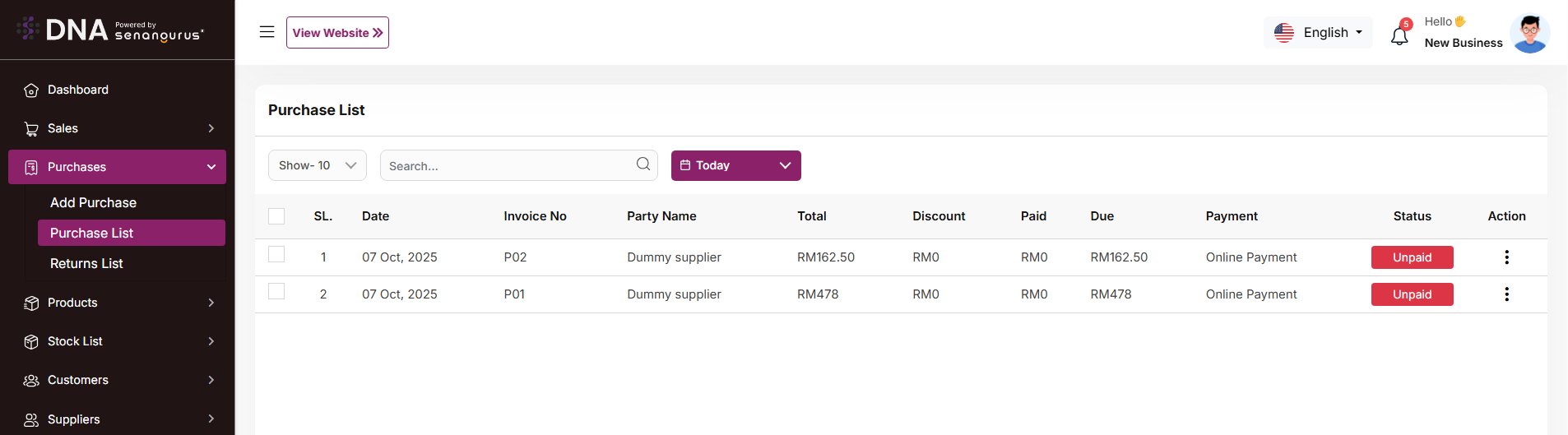
Task: Check the row for invoice P02
Action: coord(276,255)
